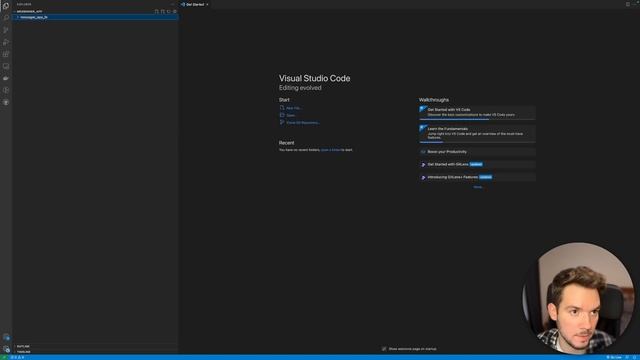Open the Accounts icon in activity bar
The width and height of the screenshot is (640, 360).
click(6, 337)
